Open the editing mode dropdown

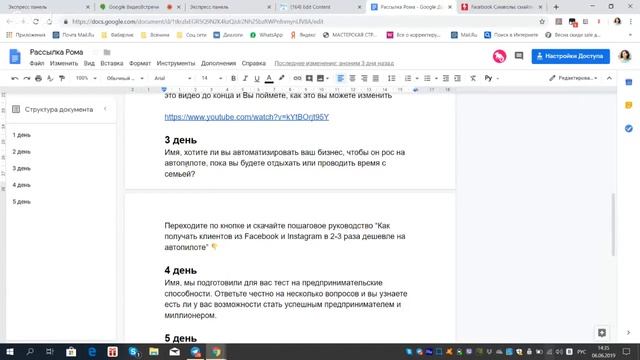573,78
